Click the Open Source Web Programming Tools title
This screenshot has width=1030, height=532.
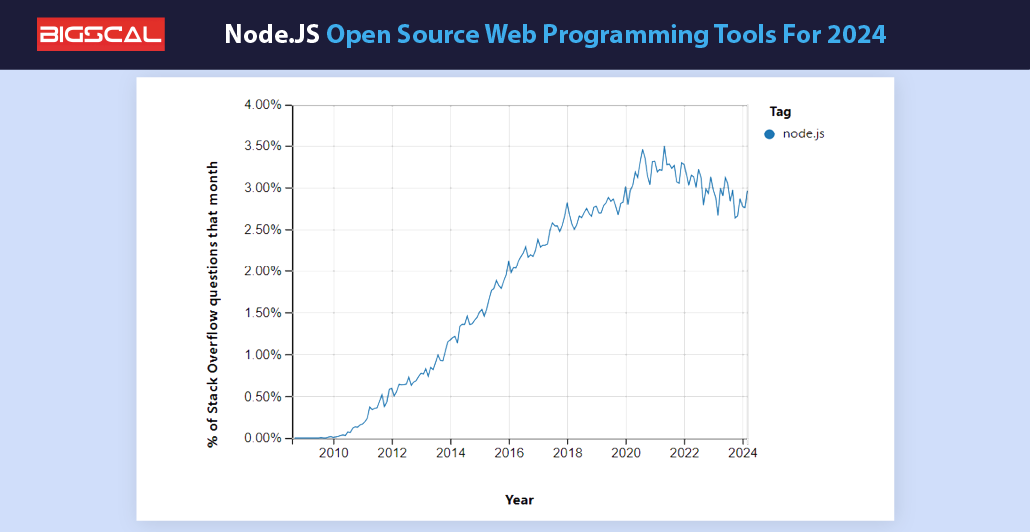[x=606, y=34]
